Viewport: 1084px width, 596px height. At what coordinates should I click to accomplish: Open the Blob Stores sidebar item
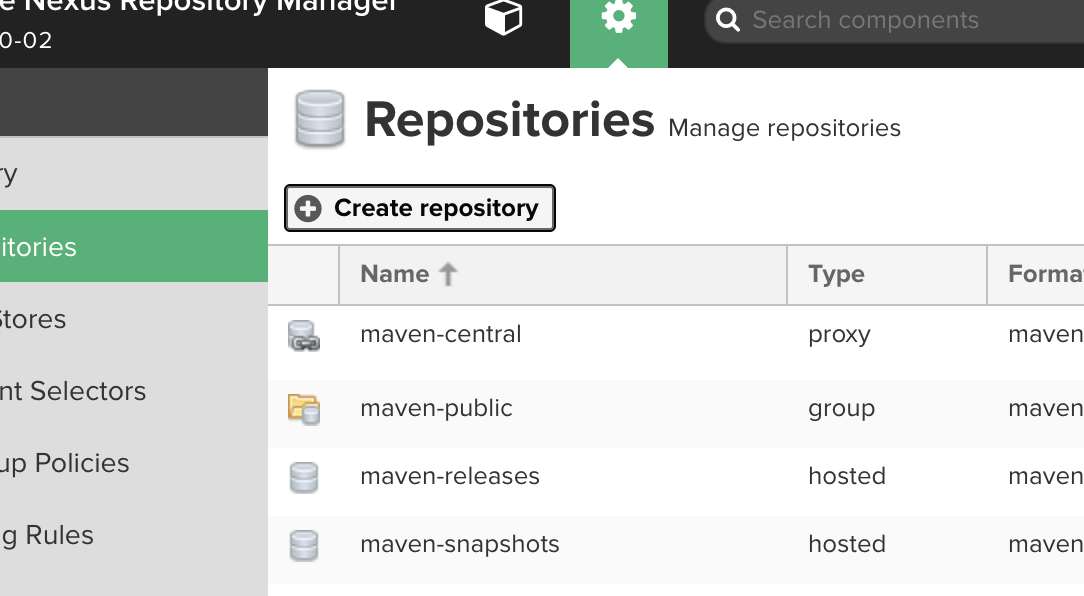click(x=133, y=319)
